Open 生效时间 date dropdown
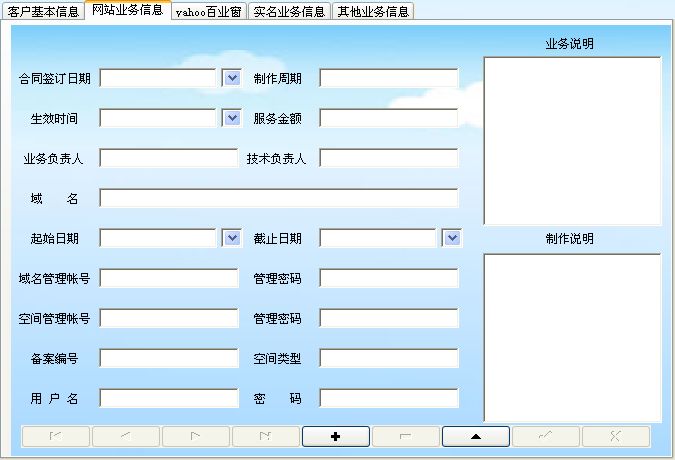 (232, 118)
